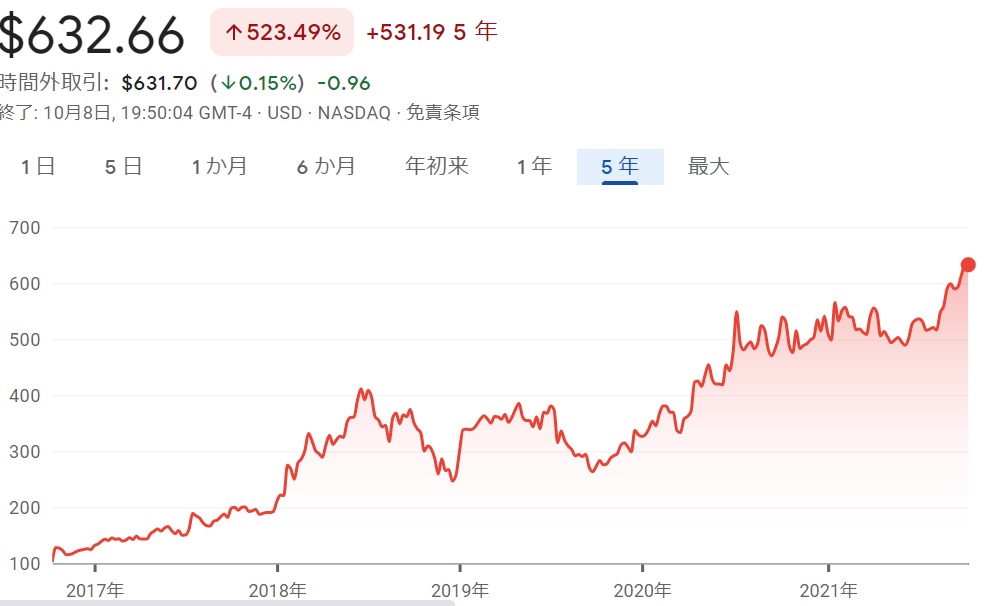
Task: Choose the 1か月 range tab
Action: 220,167
